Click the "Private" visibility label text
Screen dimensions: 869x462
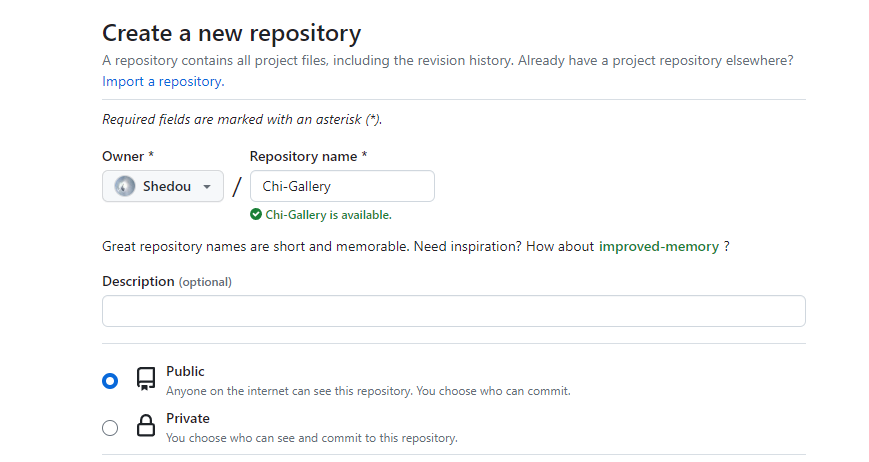pos(188,418)
